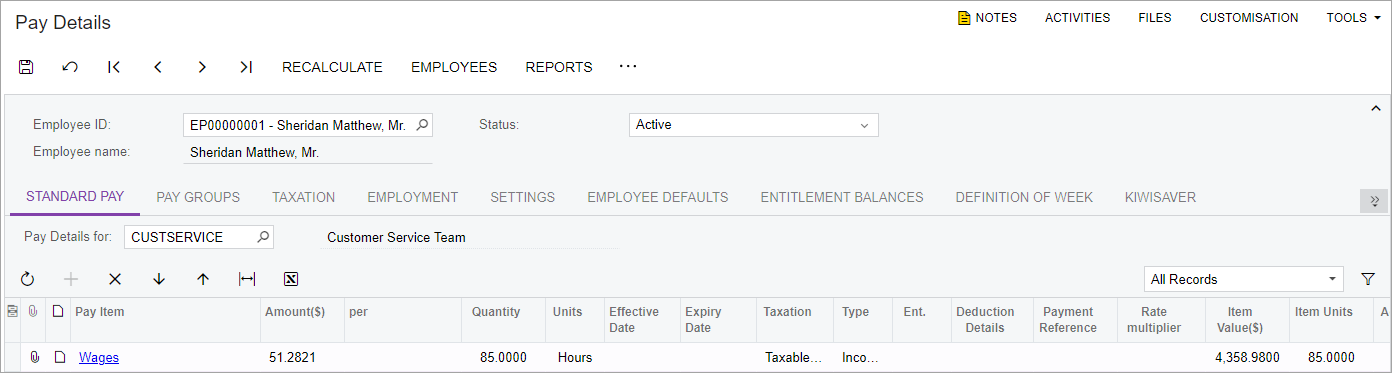Click the Save disk icon
This screenshot has width=1392, height=373.
[x=27, y=67]
